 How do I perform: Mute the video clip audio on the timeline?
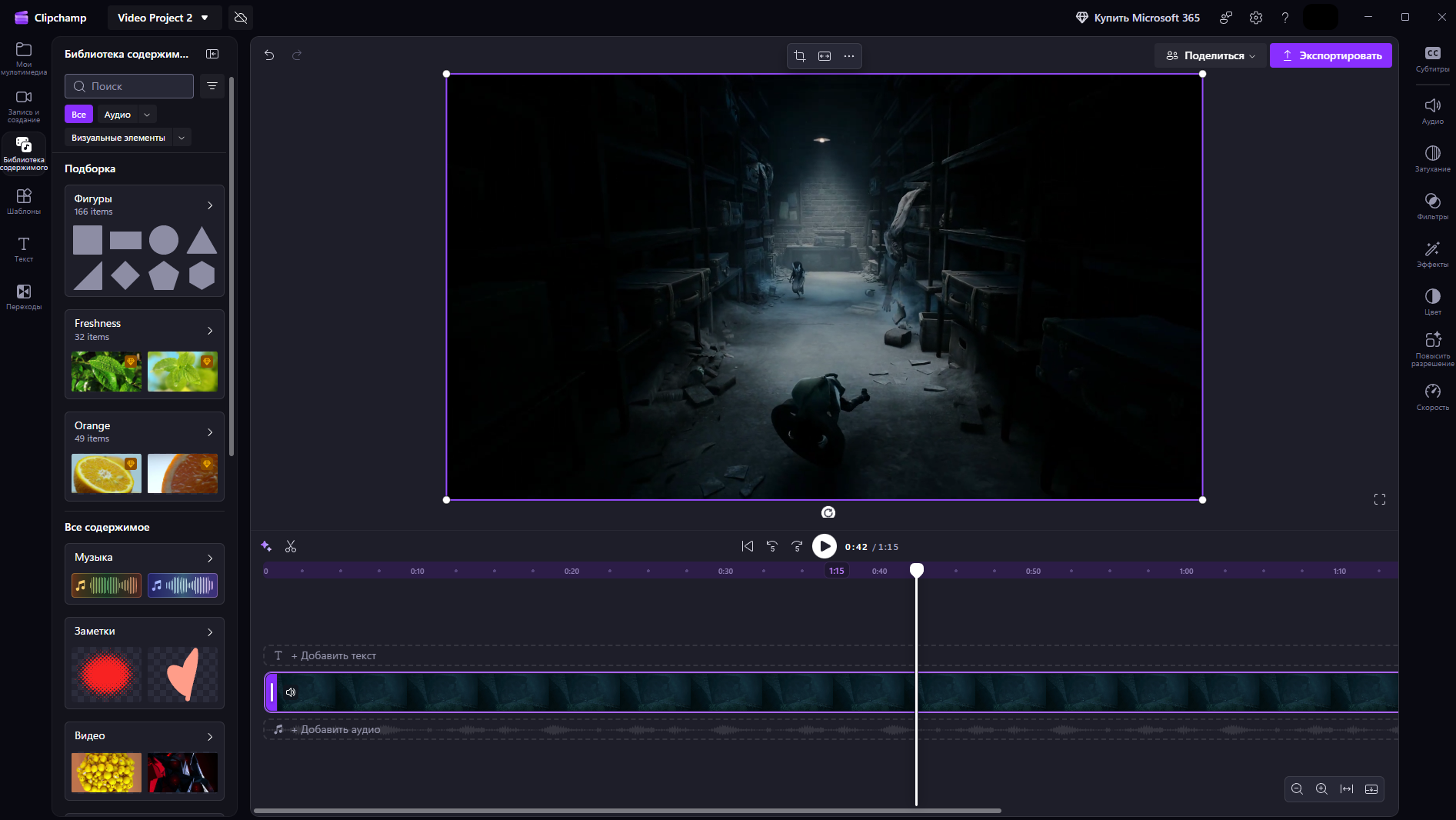click(291, 692)
